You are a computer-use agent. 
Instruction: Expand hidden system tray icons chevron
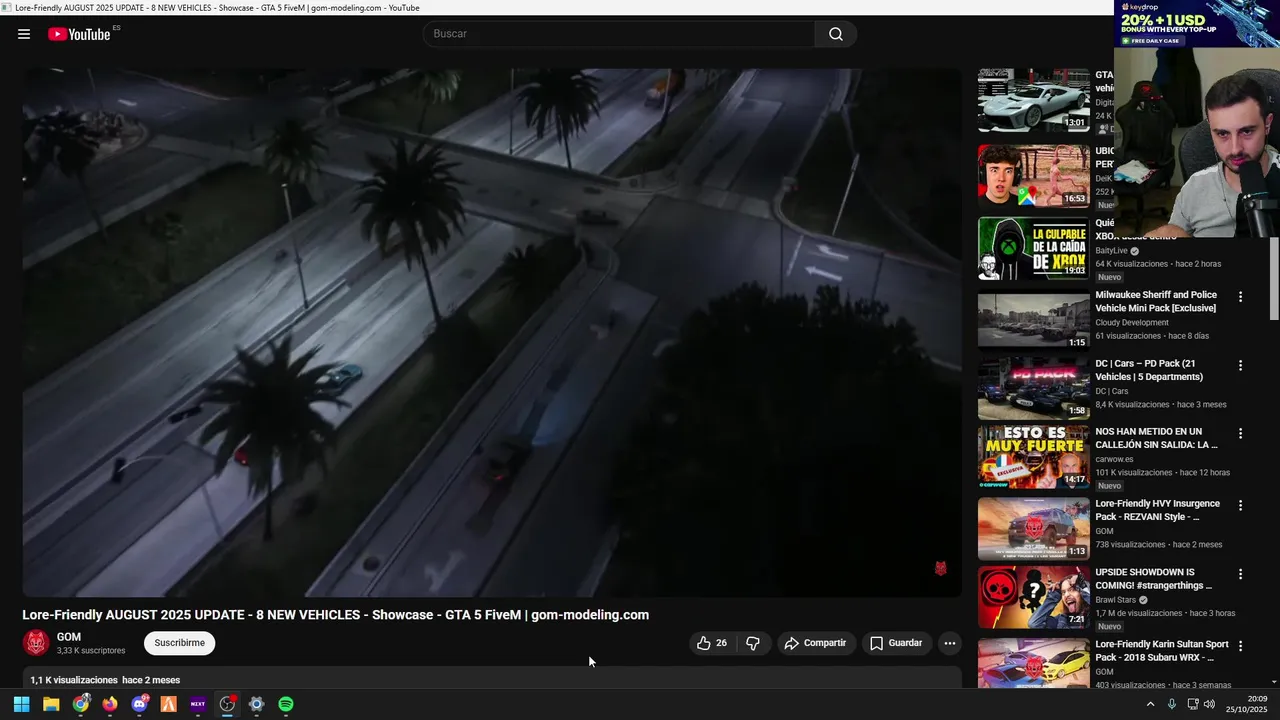tap(1150, 704)
